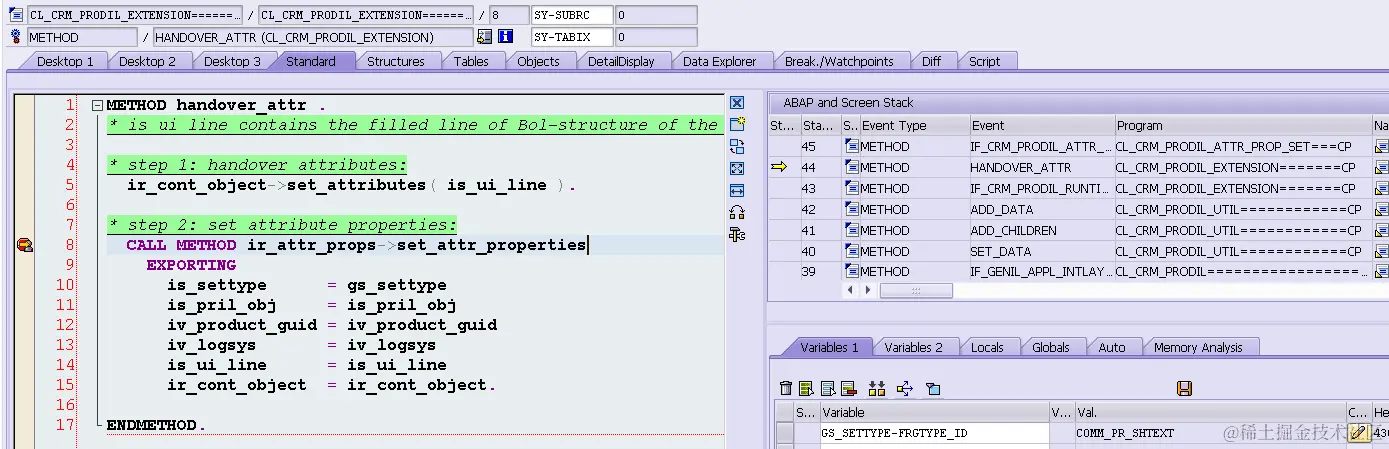Image resolution: width=1389 pixels, height=449 pixels.
Task: Click the event type icon before METHOD field
Action: [15, 37]
